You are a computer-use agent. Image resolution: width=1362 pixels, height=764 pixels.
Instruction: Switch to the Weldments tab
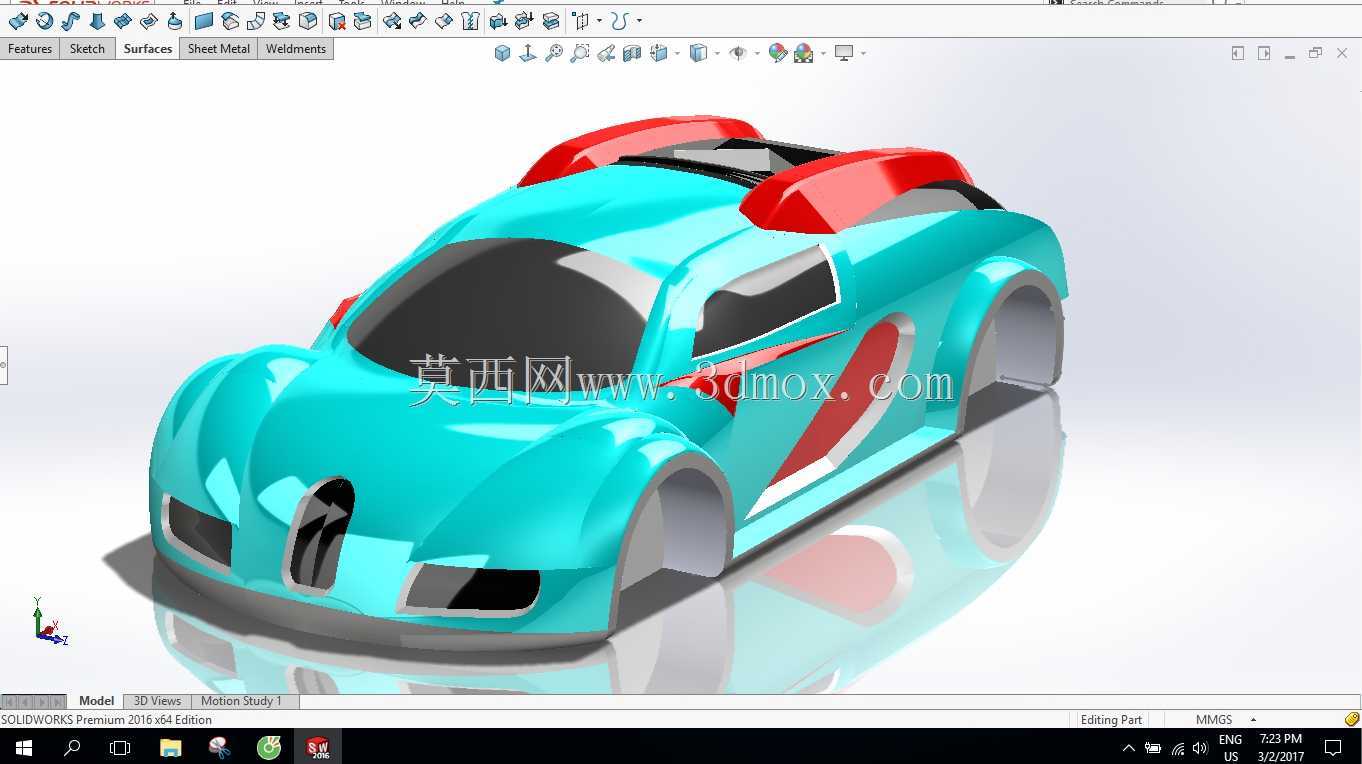296,49
